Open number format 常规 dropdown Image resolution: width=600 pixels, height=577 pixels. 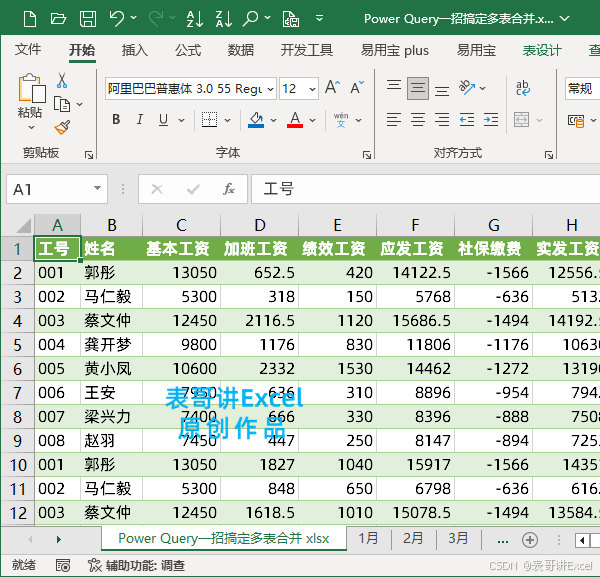point(582,89)
